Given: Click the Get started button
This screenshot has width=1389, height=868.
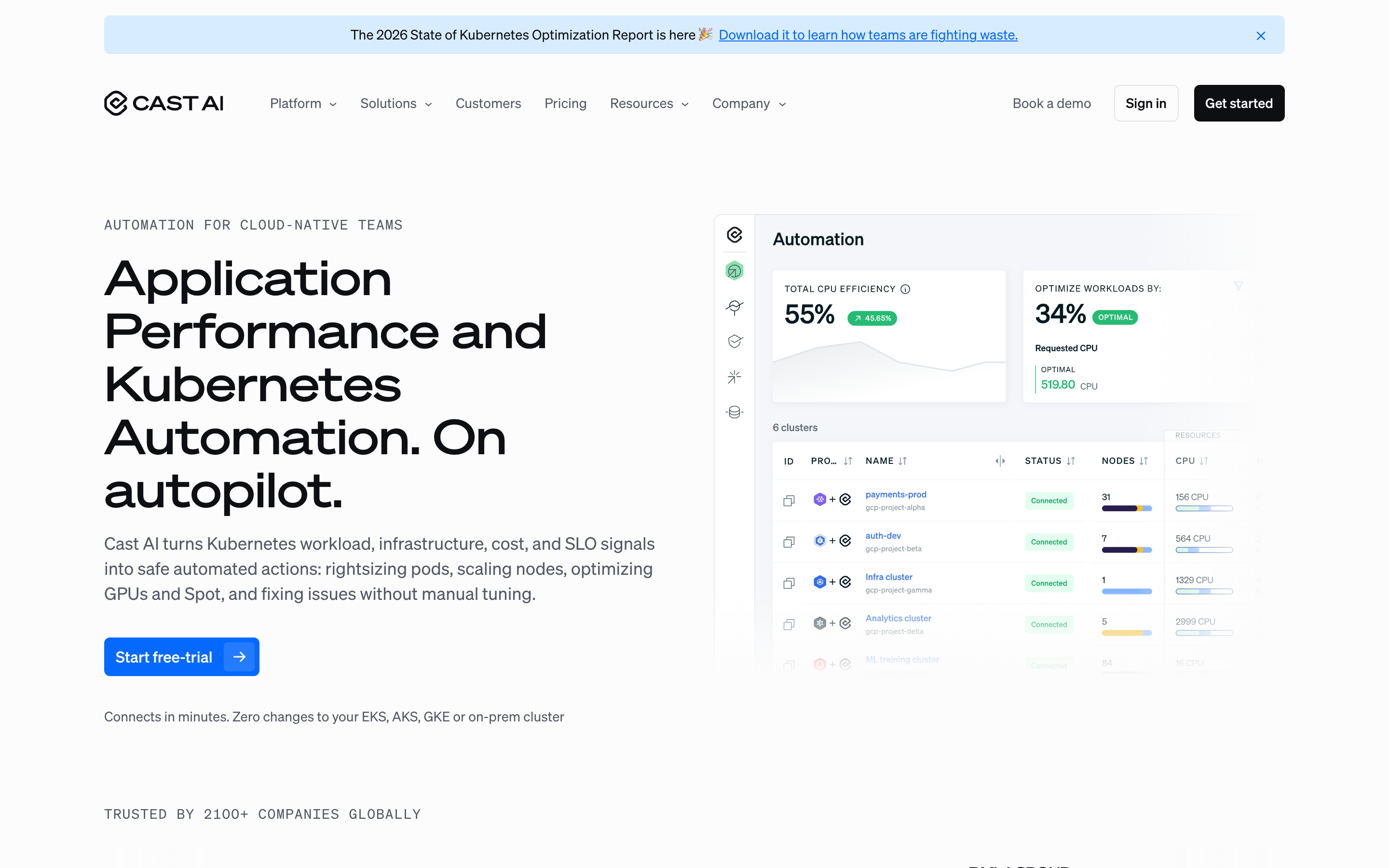Looking at the screenshot, I should click(1239, 103).
